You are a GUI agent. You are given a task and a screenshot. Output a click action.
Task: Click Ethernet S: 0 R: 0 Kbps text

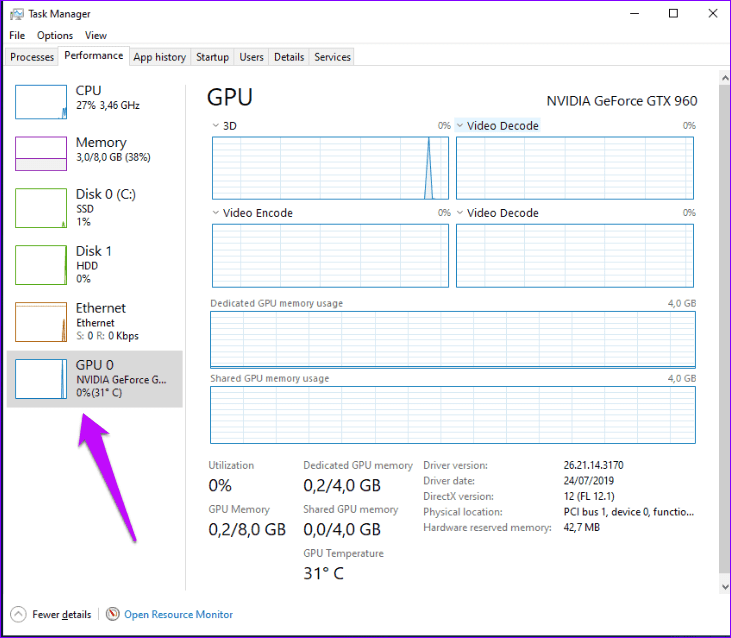107,336
